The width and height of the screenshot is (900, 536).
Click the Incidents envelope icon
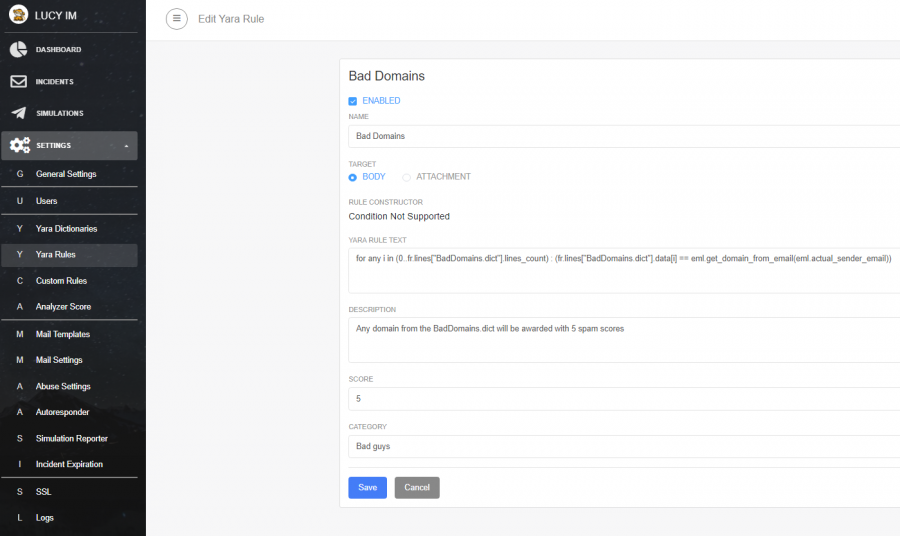point(18,81)
